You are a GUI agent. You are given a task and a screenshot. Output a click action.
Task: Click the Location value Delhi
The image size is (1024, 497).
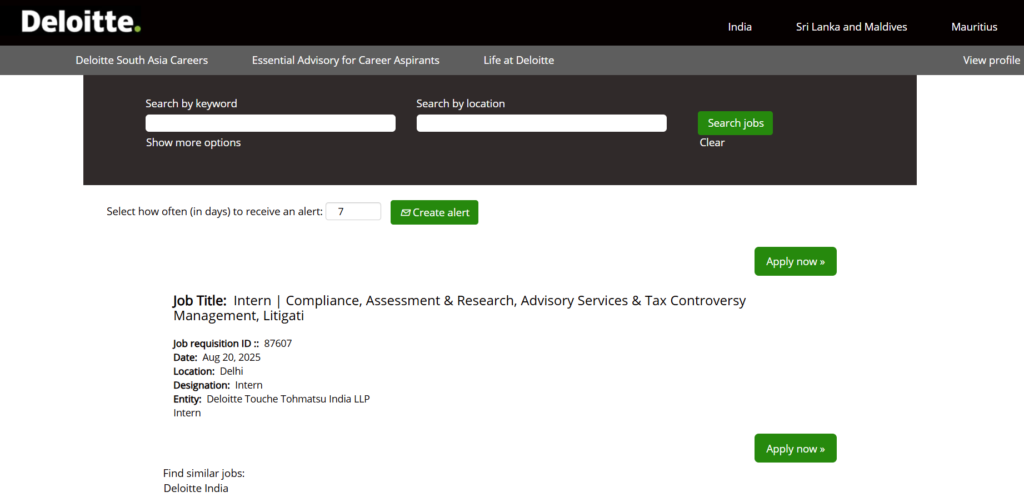coord(231,371)
